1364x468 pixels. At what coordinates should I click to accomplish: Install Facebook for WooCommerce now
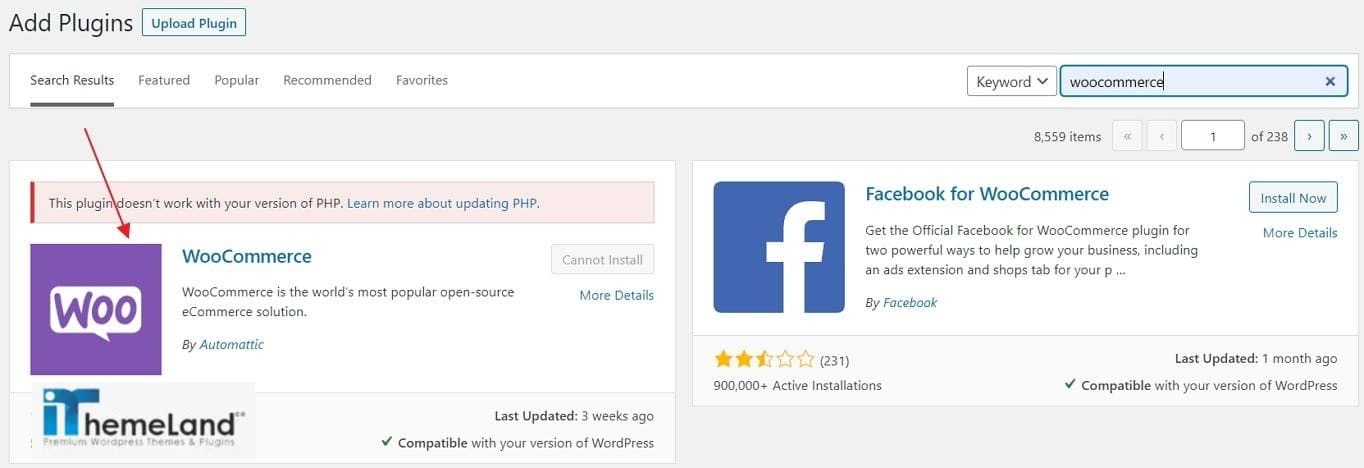click(1293, 198)
